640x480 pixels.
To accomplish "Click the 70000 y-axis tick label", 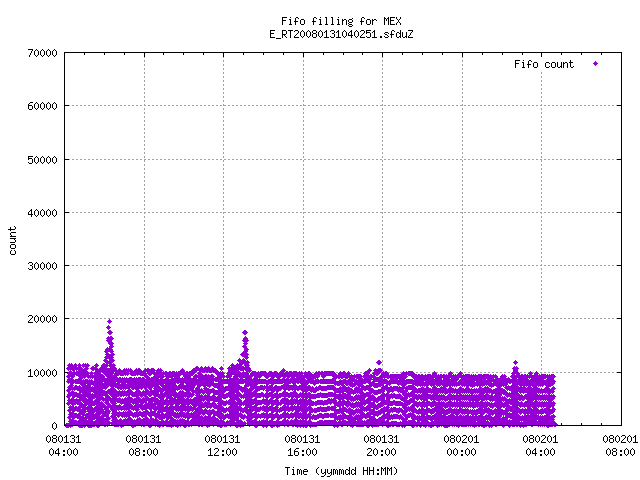I will click(42, 53).
